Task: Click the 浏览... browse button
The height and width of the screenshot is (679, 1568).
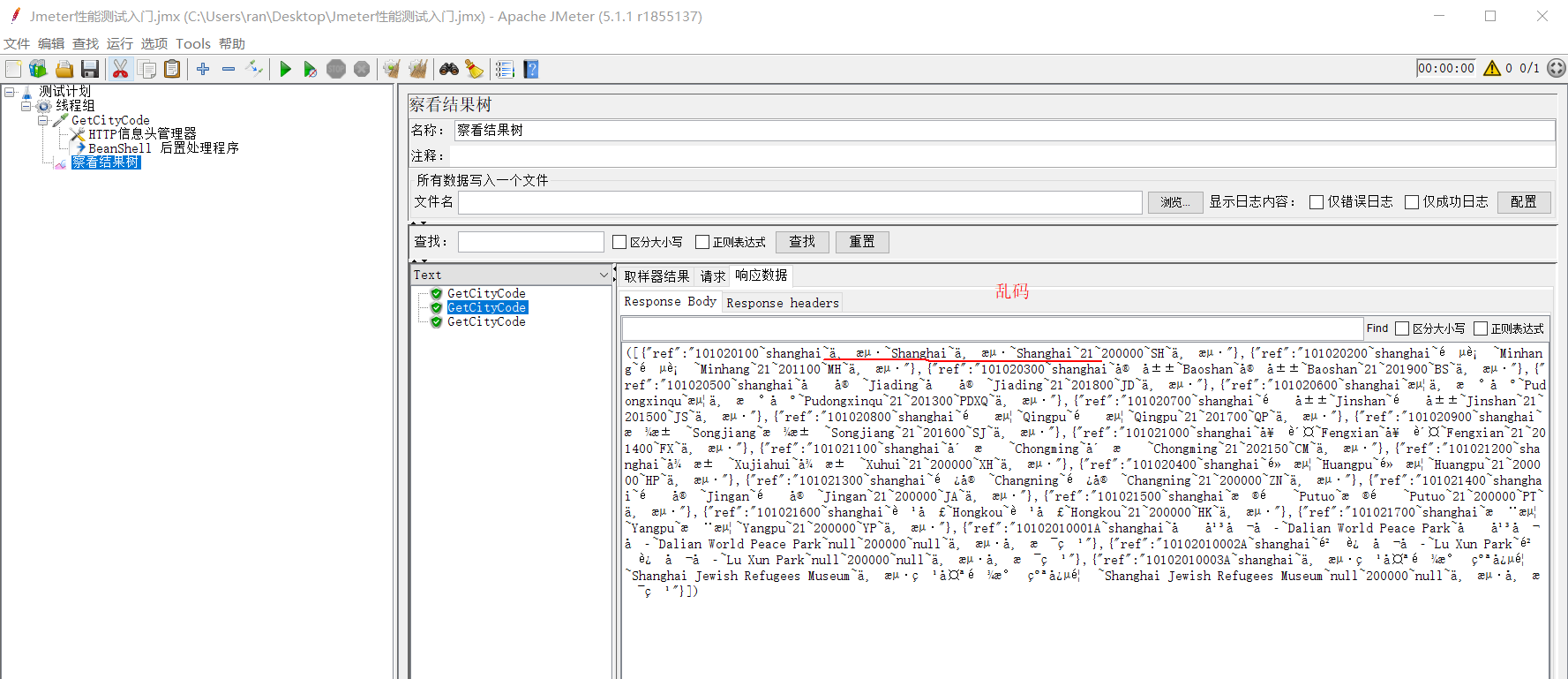Action: (1175, 202)
